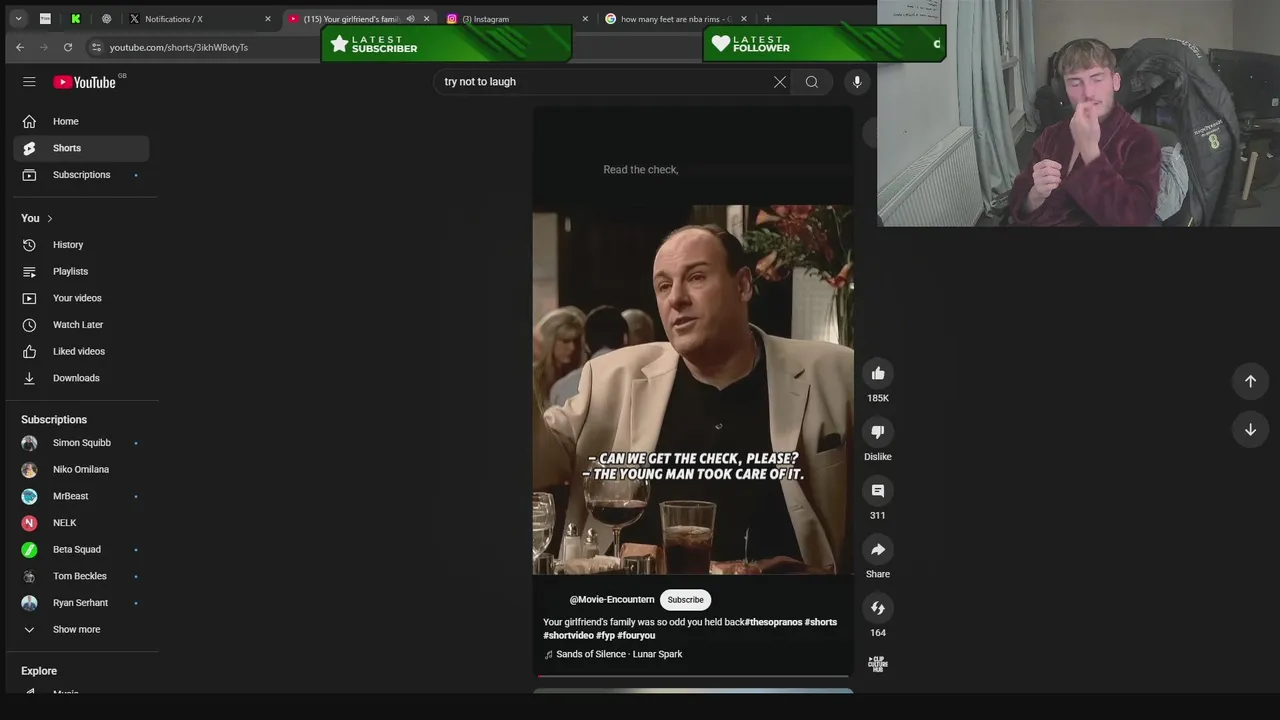Viewport: 1280px width, 720px height.
Task: Open the sound page avatar icon
Action: (878, 664)
